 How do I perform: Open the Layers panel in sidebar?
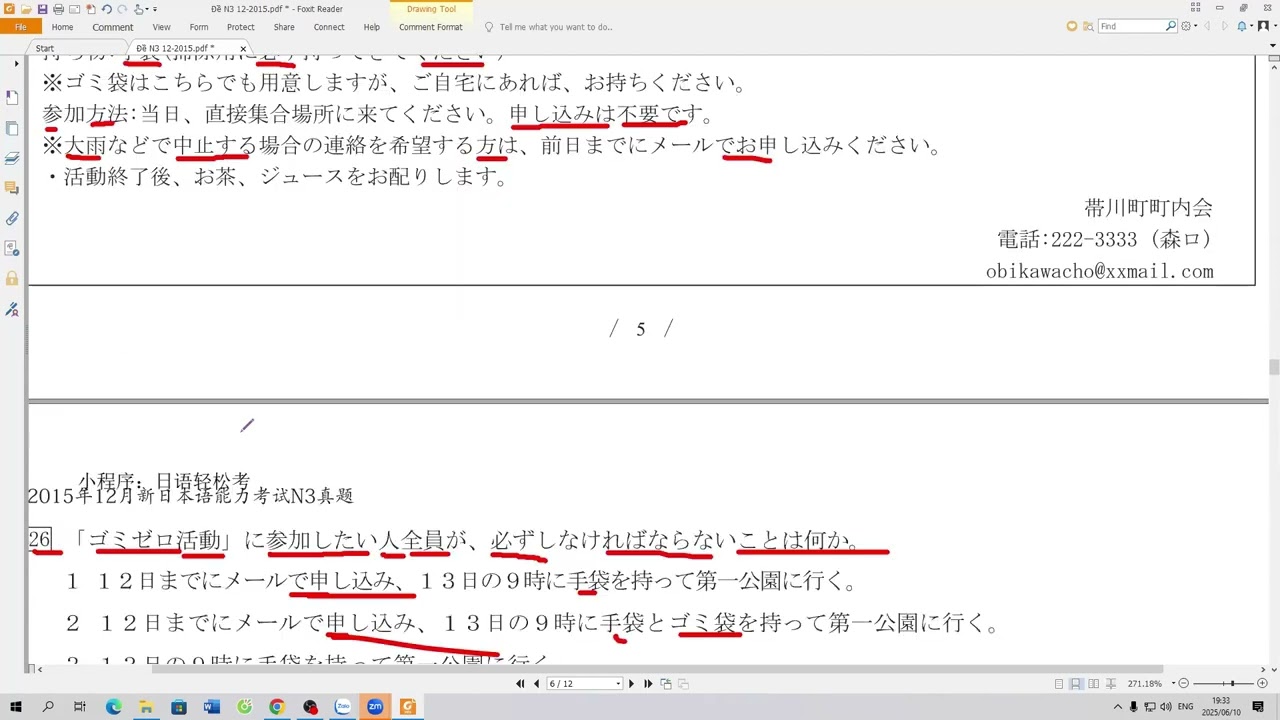12,158
